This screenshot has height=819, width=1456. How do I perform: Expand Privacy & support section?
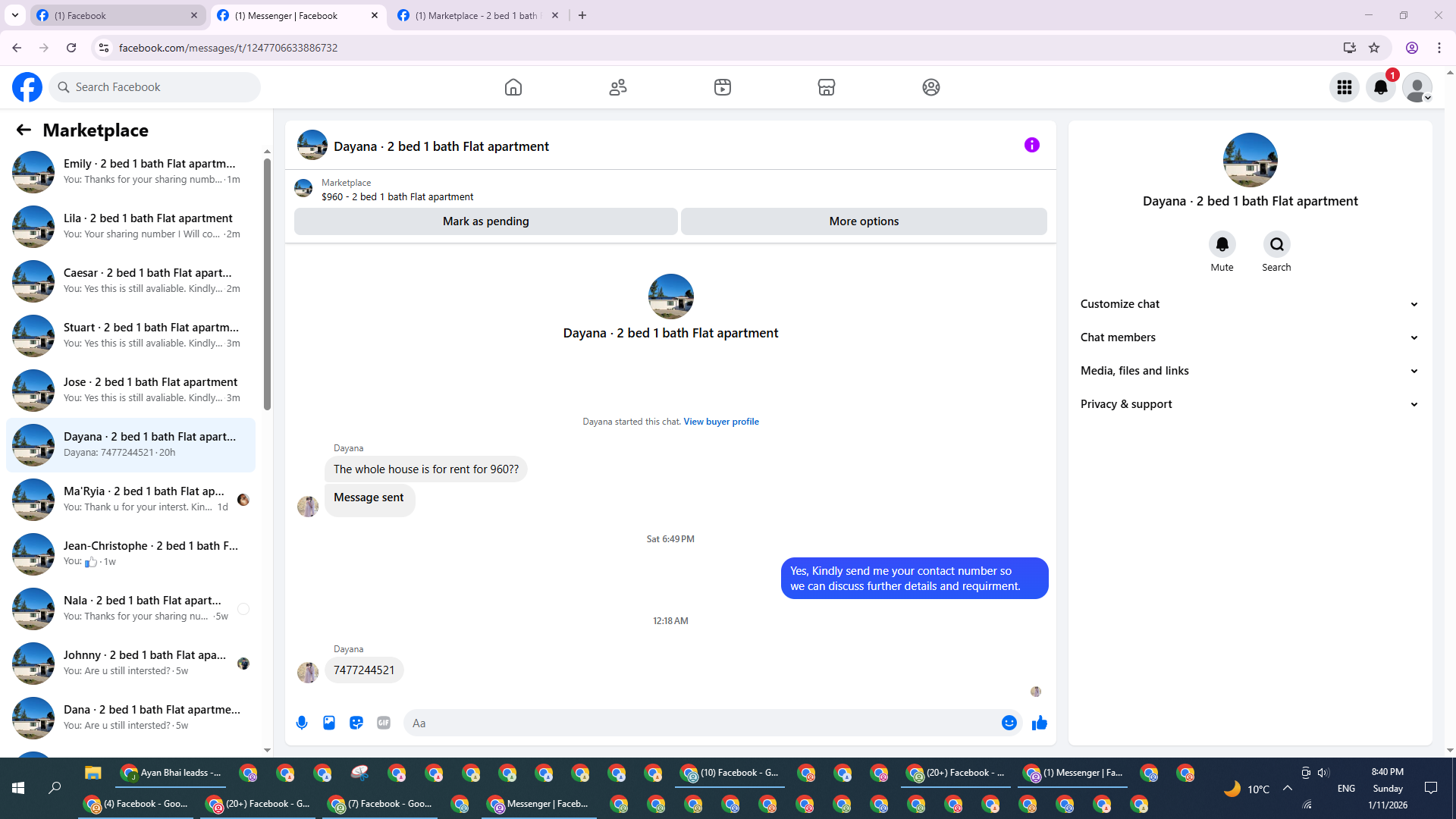(1250, 404)
